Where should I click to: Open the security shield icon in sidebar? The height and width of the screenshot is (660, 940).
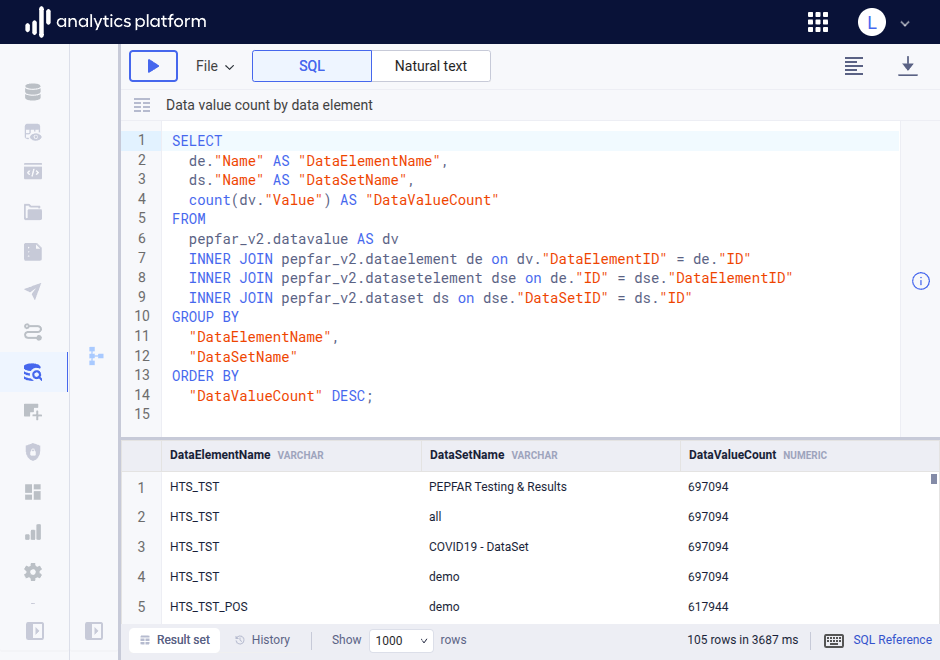tap(33, 452)
